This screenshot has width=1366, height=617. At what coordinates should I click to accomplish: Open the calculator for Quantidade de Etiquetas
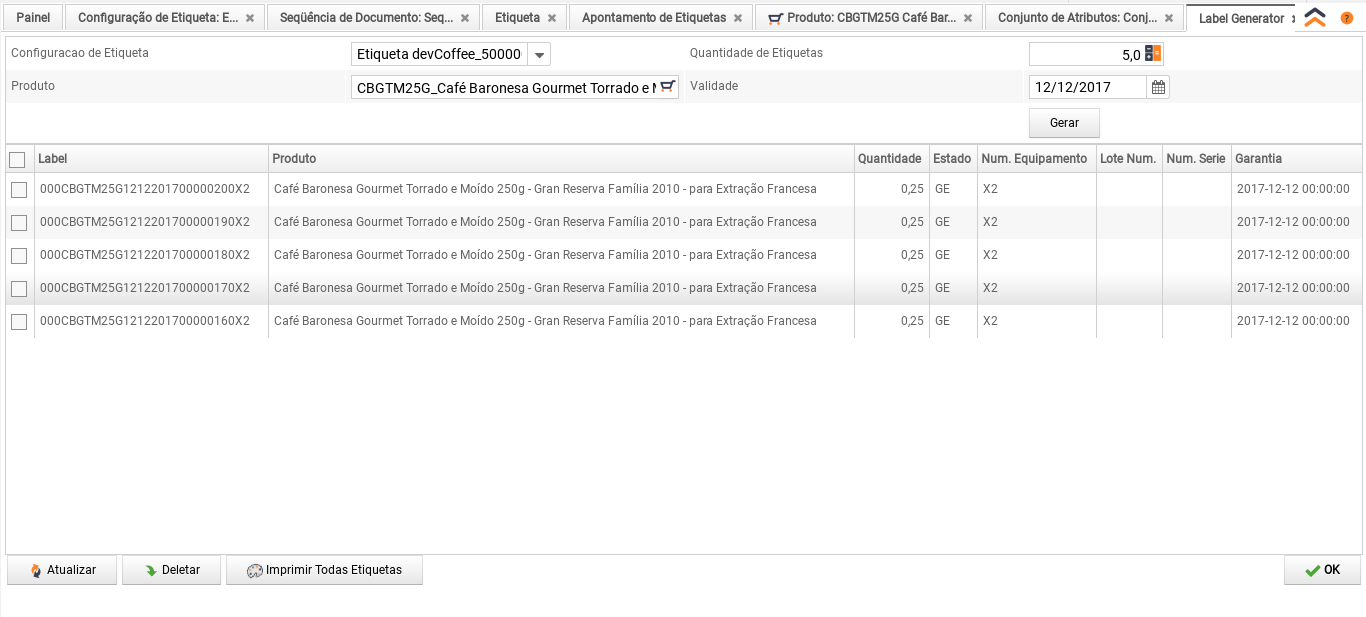coord(1153,54)
